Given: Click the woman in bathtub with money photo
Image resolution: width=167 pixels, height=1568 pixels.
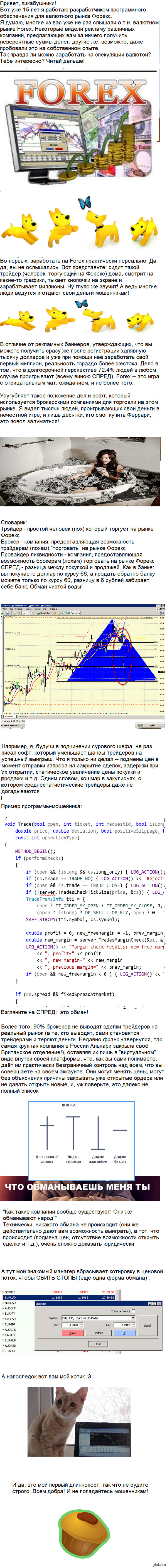Looking at the screenshot, I should coord(81,471).
